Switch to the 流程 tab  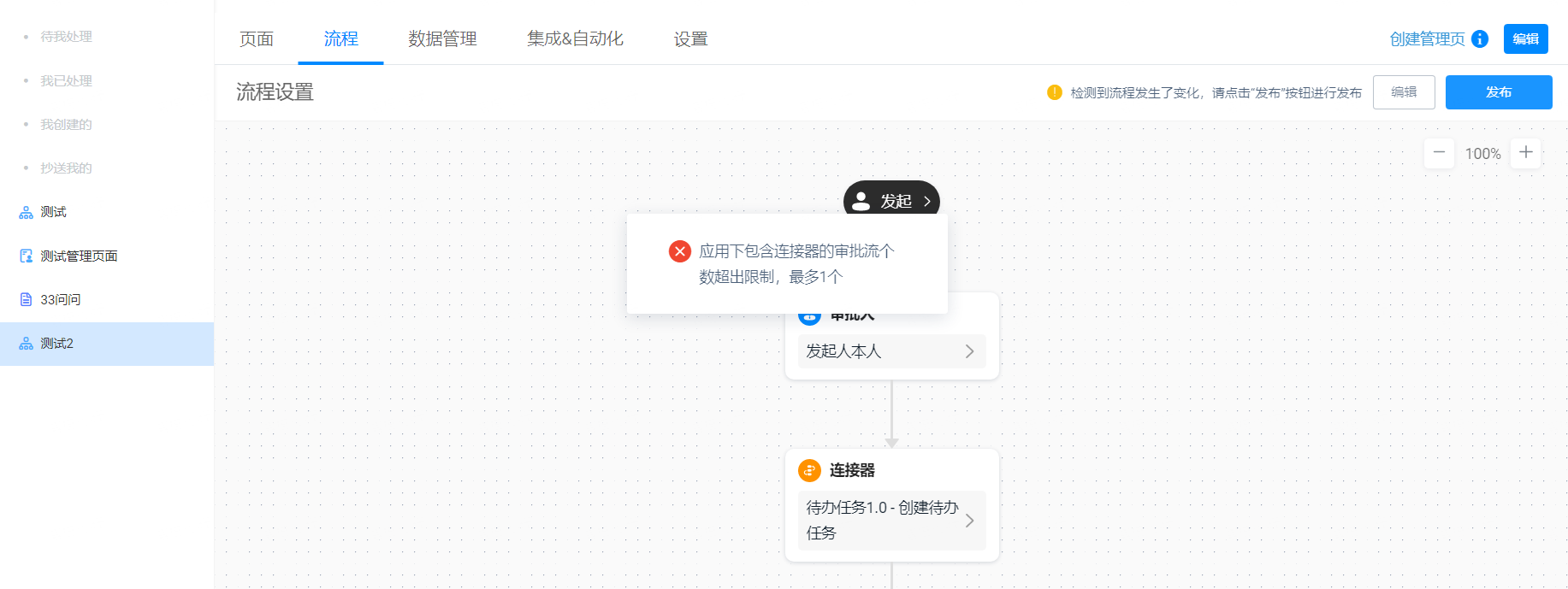pyautogui.click(x=340, y=39)
